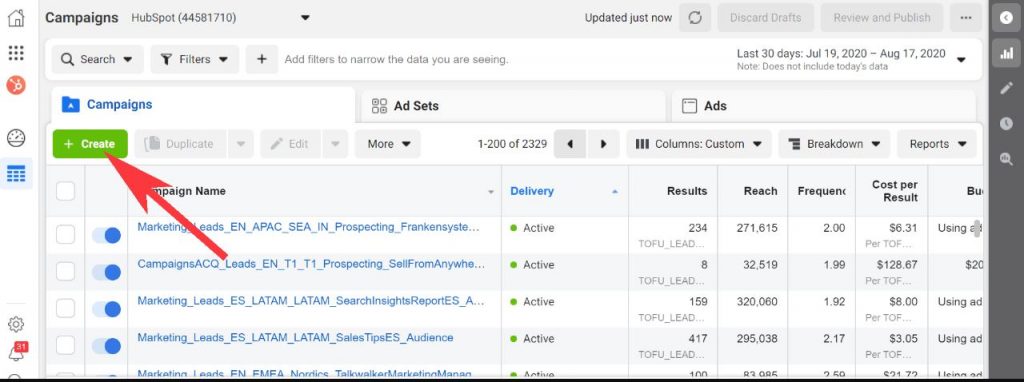This screenshot has width=1024, height=382.
Task: Click the Discard Drafts button
Action: click(765, 18)
